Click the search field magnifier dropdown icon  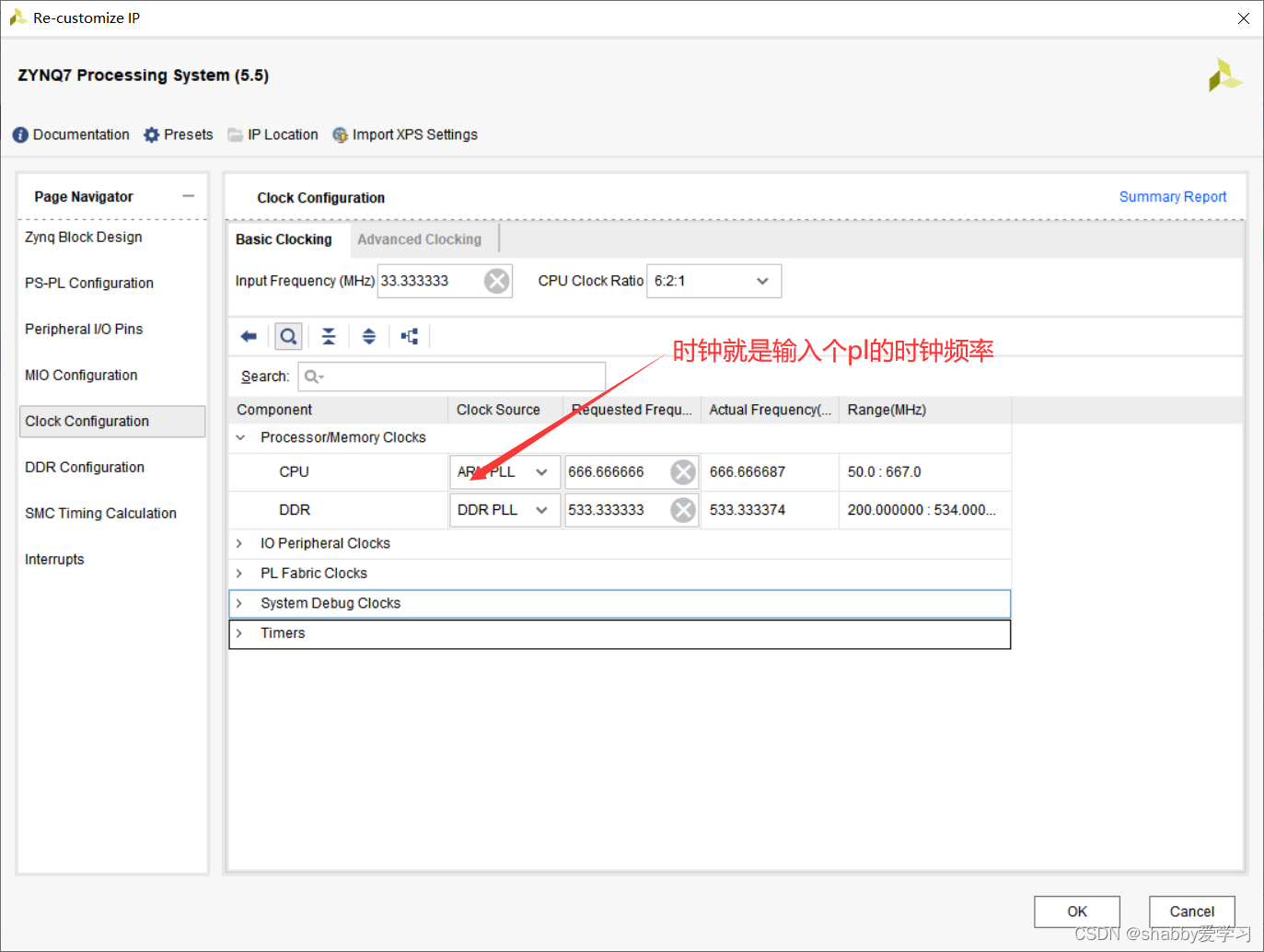point(314,377)
